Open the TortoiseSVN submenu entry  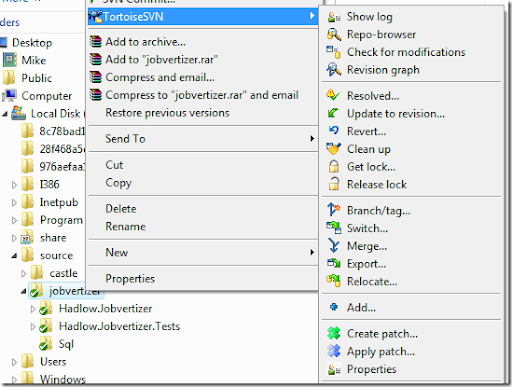(x=202, y=16)
